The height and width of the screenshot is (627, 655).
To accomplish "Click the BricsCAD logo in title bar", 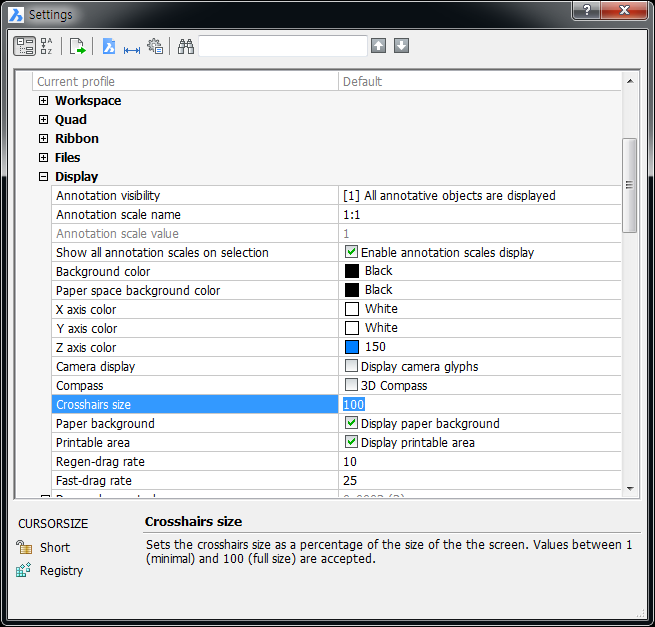I will click(x=16, y=15).
